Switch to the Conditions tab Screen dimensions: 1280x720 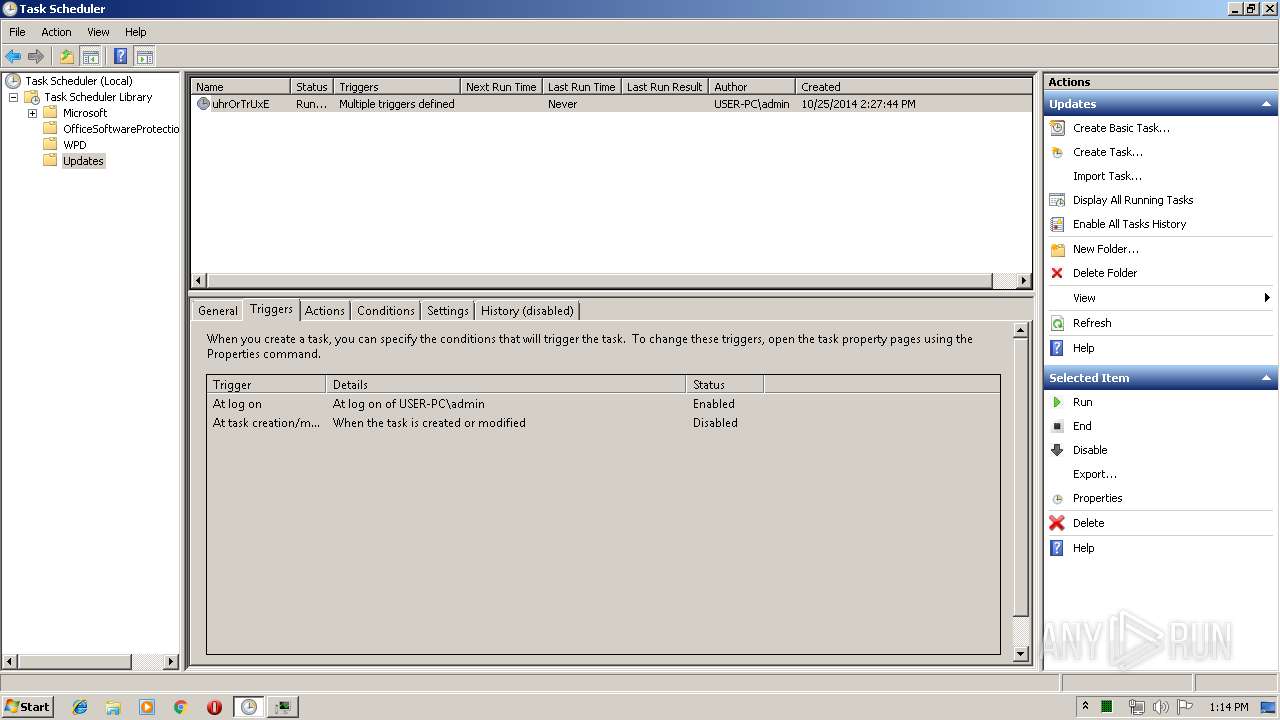386,311
